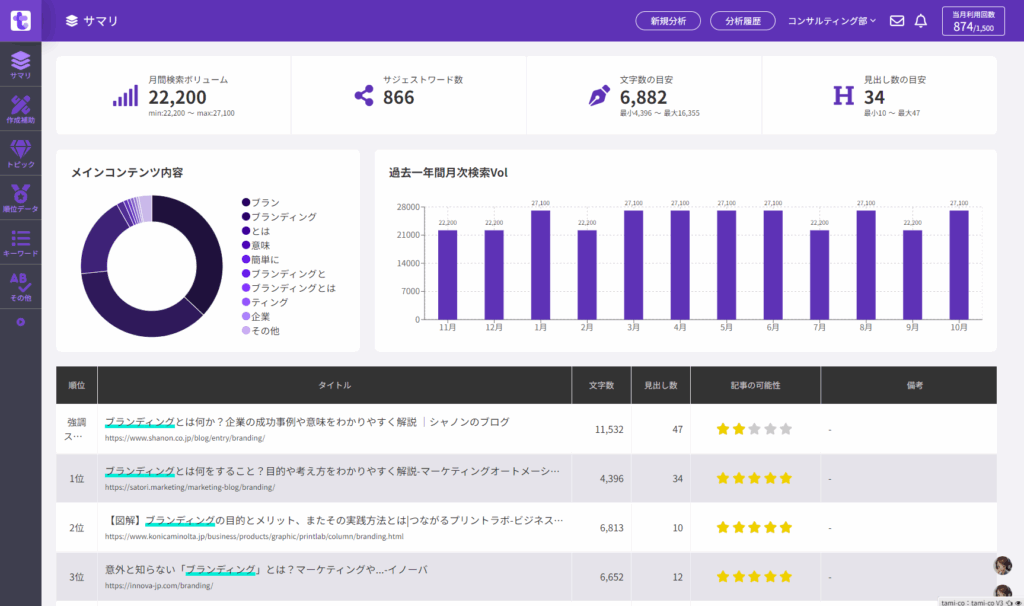Click the app logo in top-left
1024x606 pixels.
[x=20, y=20]
